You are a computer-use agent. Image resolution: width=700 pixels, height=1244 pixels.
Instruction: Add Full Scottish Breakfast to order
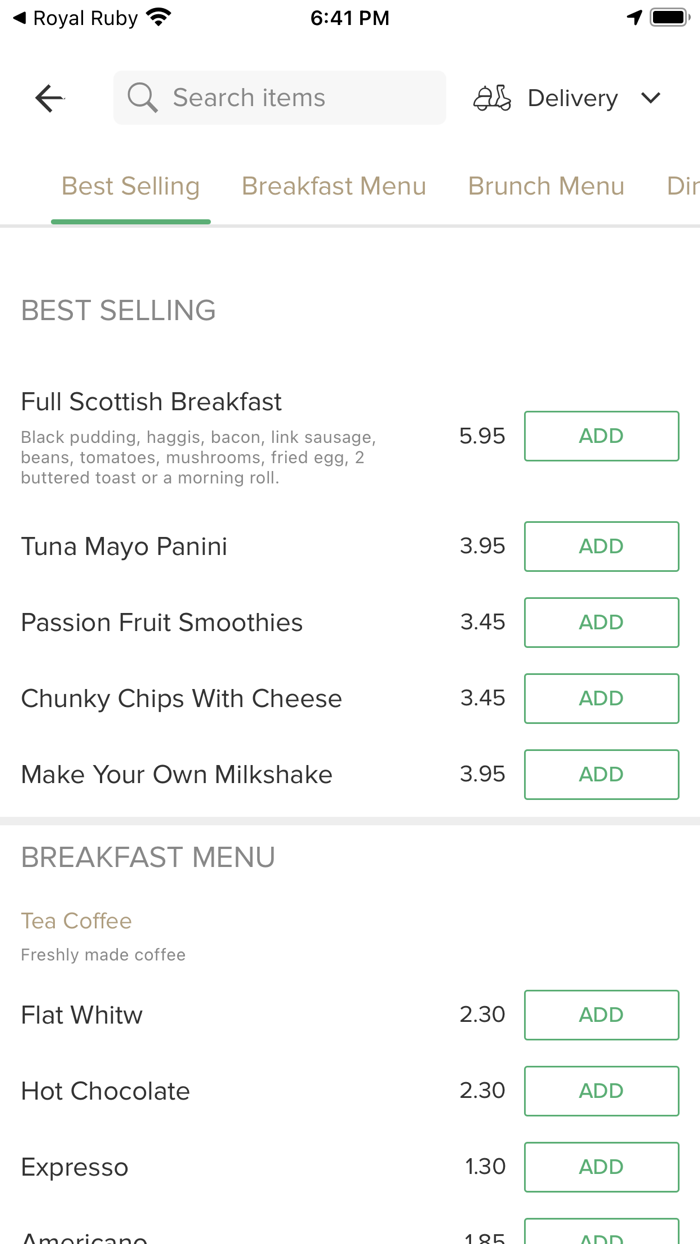coord(601,436)
